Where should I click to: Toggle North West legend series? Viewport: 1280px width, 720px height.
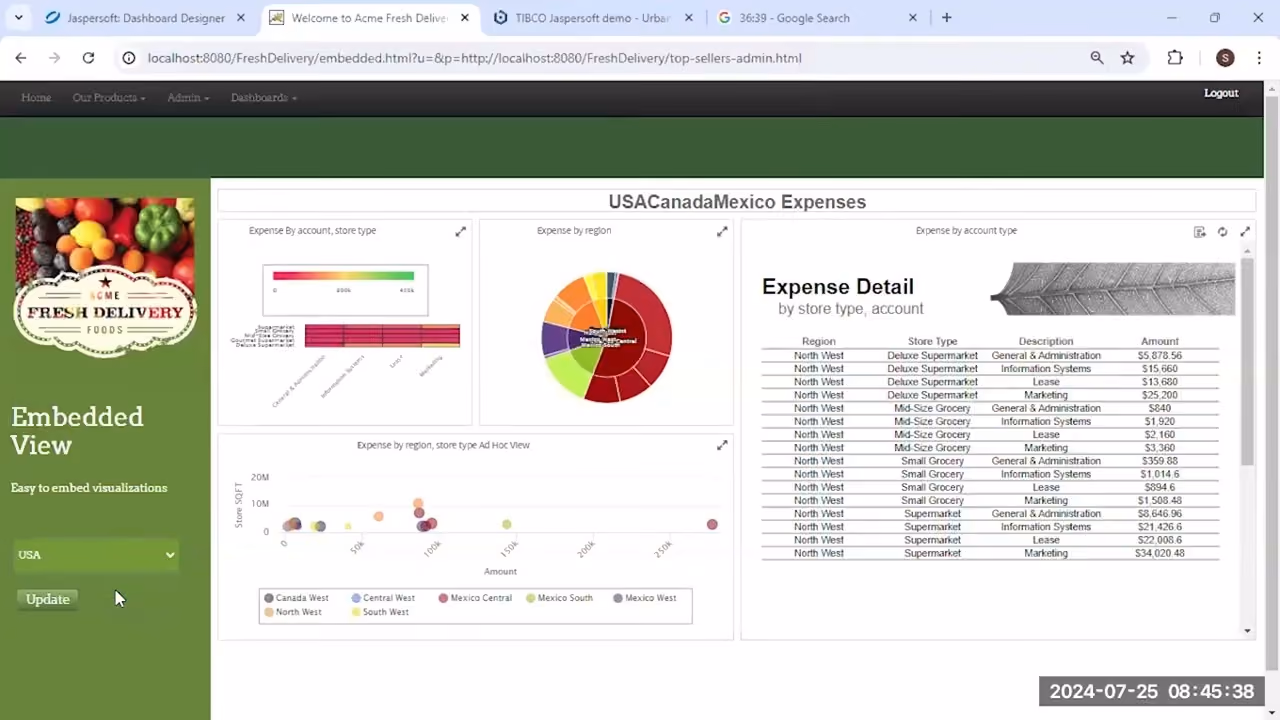tap(293, 612)
